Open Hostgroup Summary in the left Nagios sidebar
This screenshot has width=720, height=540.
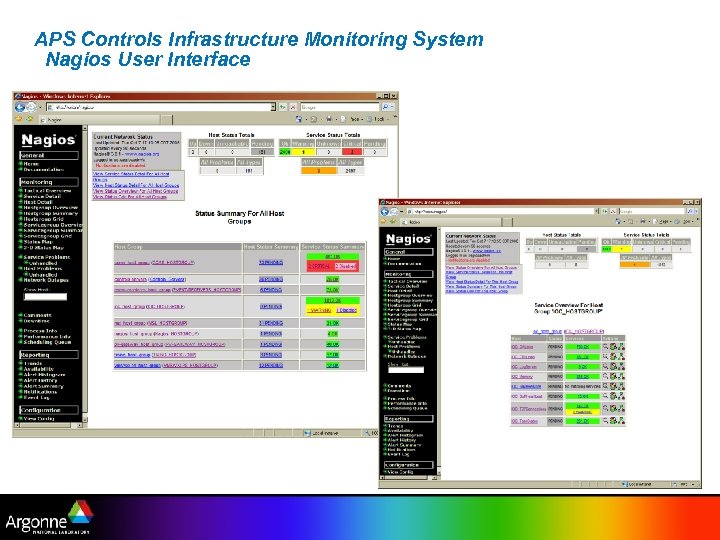click(x=51, y=214)
